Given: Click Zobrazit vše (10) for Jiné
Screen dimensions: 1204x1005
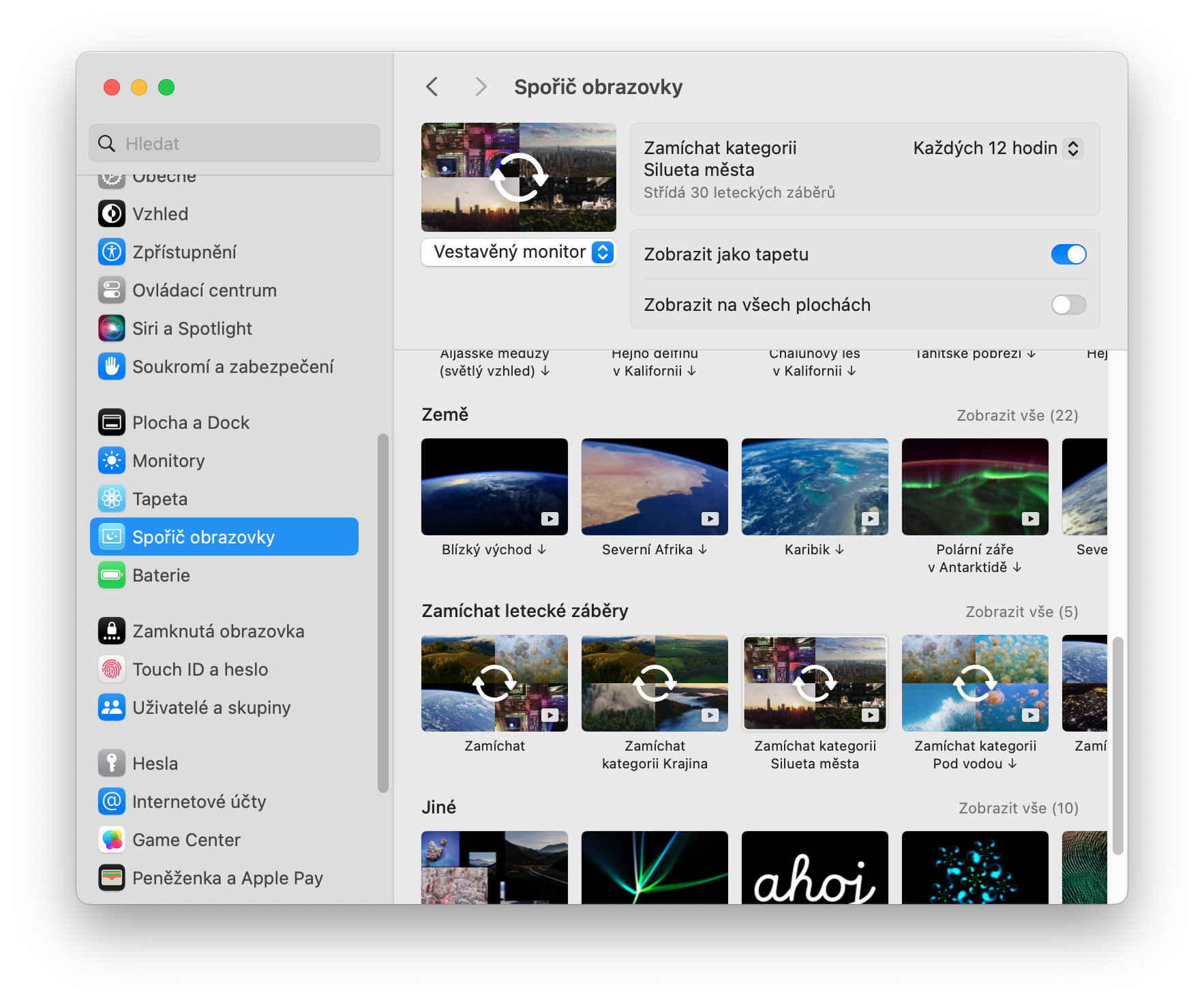Looking at the screenshot, I should pyautogui.click(x=1018, y=808).
